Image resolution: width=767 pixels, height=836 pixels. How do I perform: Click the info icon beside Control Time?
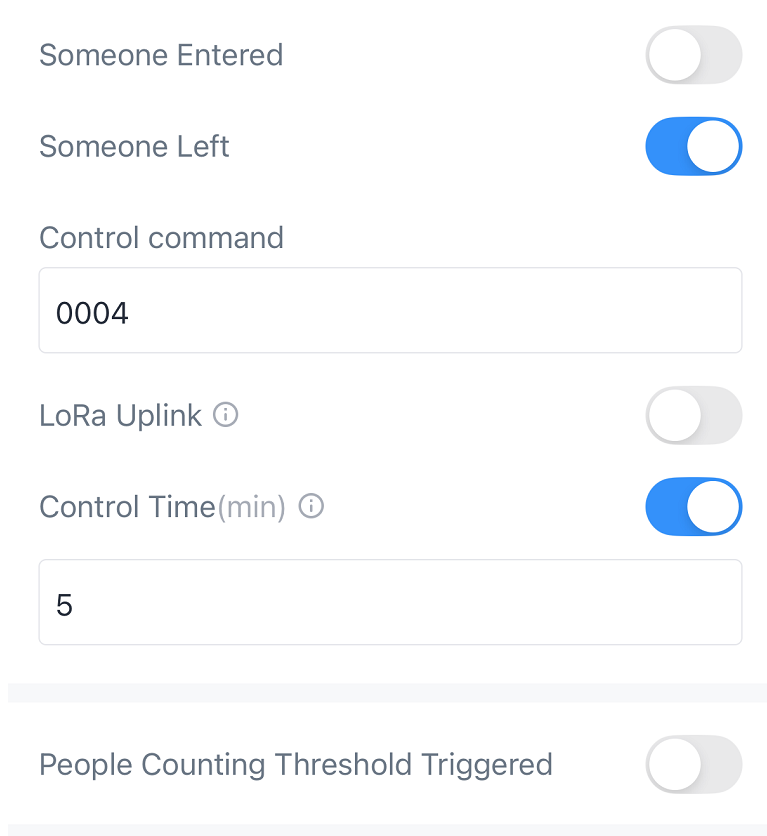[x=312, y=507]
